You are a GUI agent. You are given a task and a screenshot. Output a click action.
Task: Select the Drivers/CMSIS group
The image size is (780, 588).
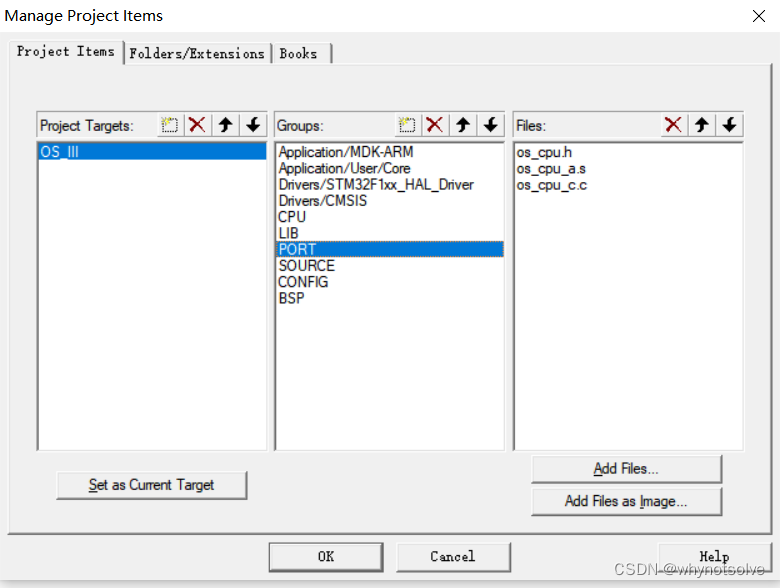coord(390,200)
